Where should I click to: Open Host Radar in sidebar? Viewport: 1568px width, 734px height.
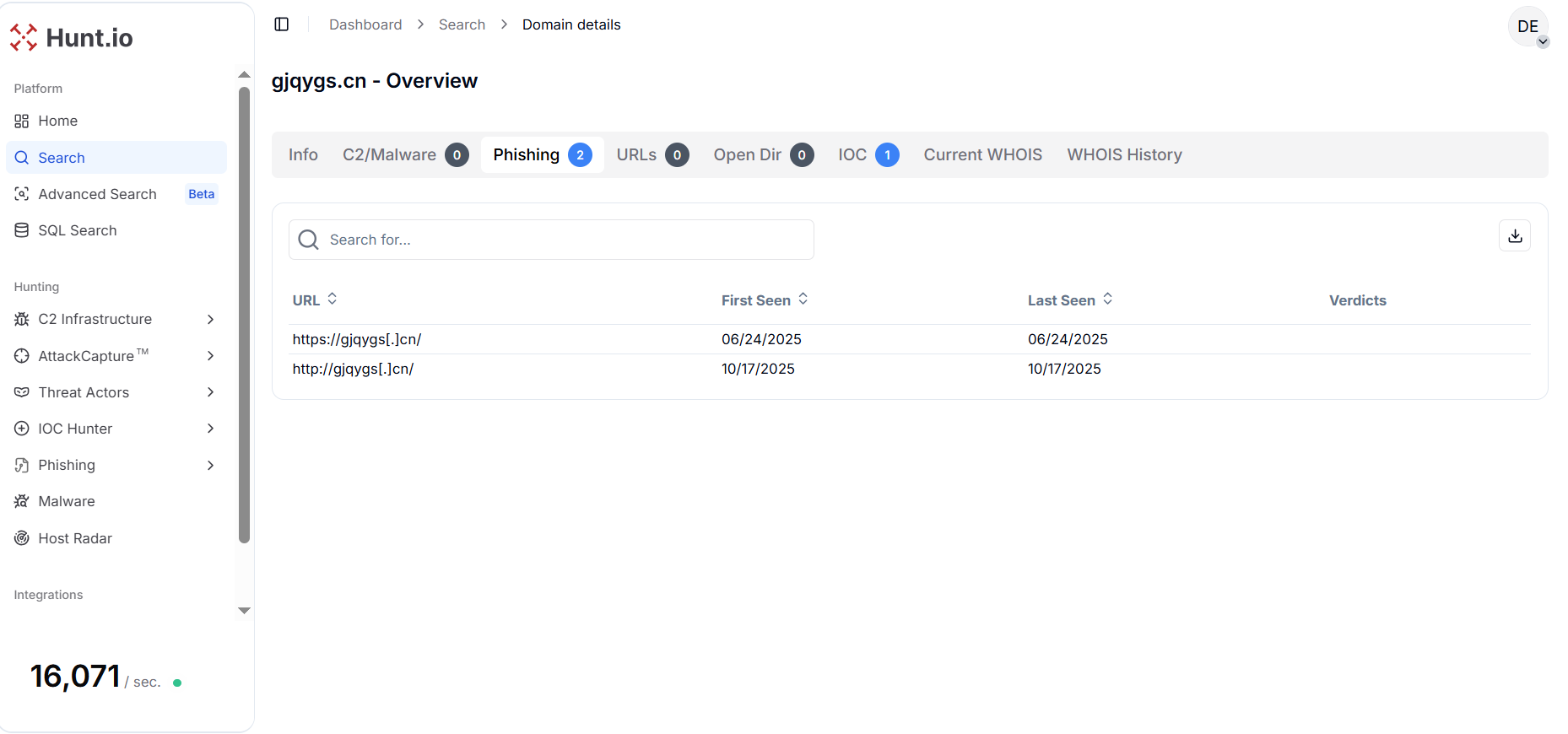[74, 538]
